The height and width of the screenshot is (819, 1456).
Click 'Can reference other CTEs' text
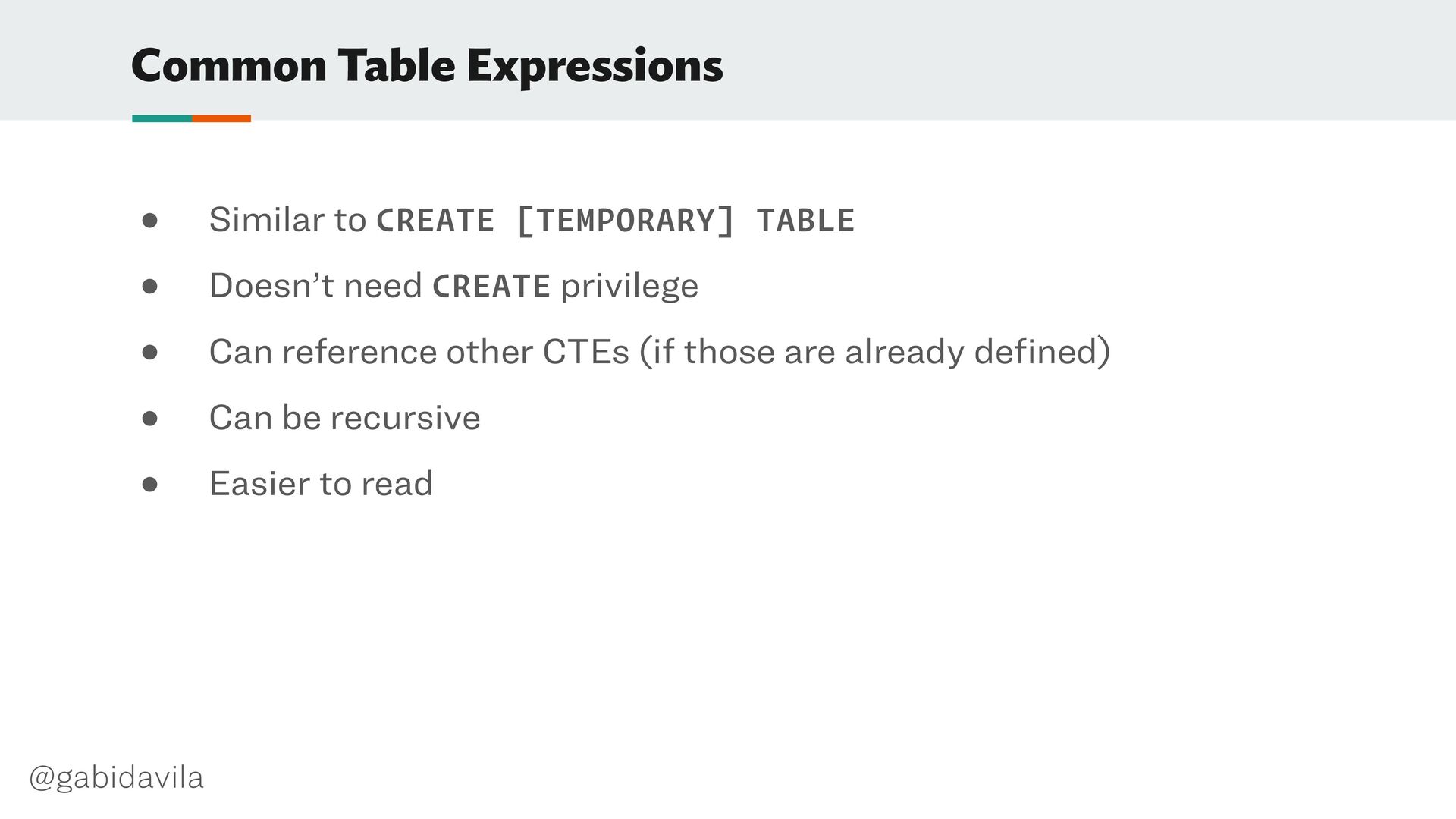point(419,352)
